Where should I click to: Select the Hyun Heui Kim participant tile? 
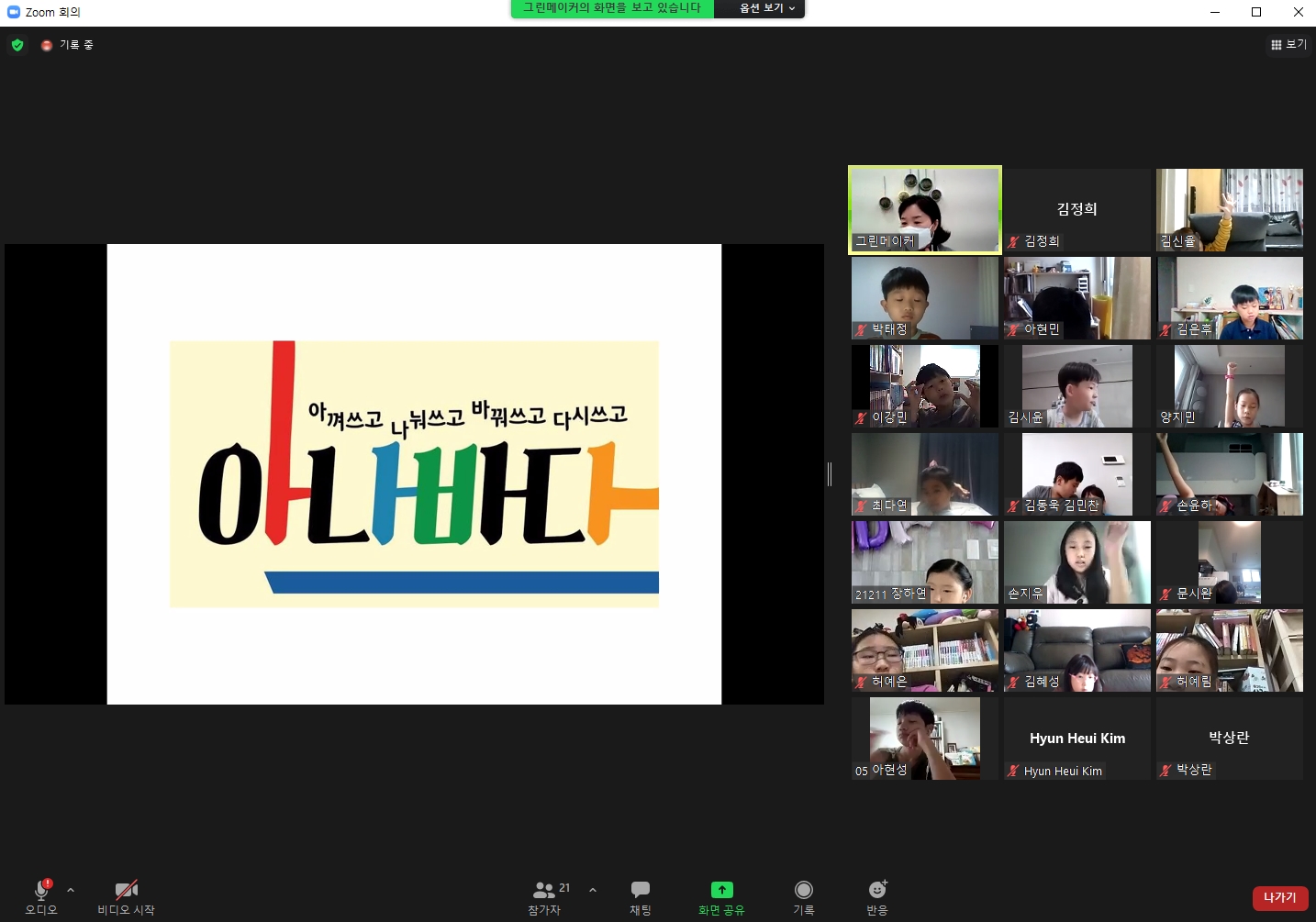tap(1077, 739)
